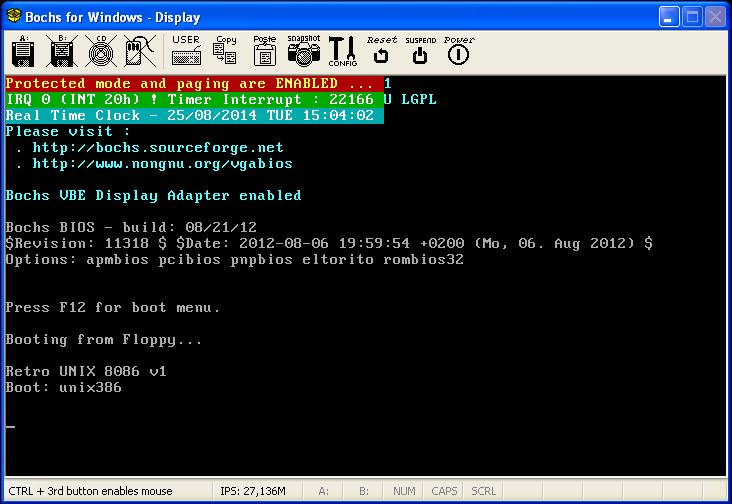
Task: Take a snapshot with camera icon
Action: coord(303,50)
